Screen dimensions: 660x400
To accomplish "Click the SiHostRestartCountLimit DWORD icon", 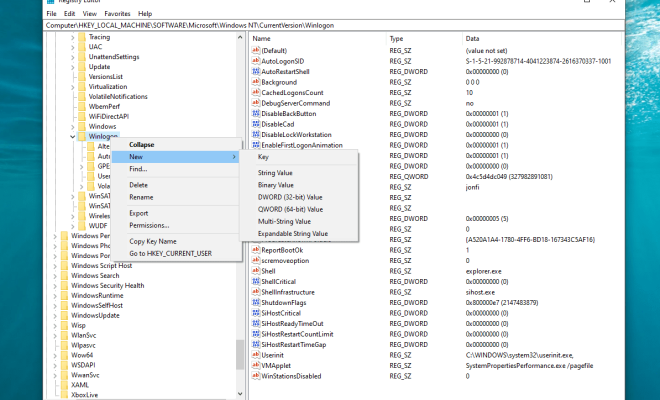I will click(255, 334).
